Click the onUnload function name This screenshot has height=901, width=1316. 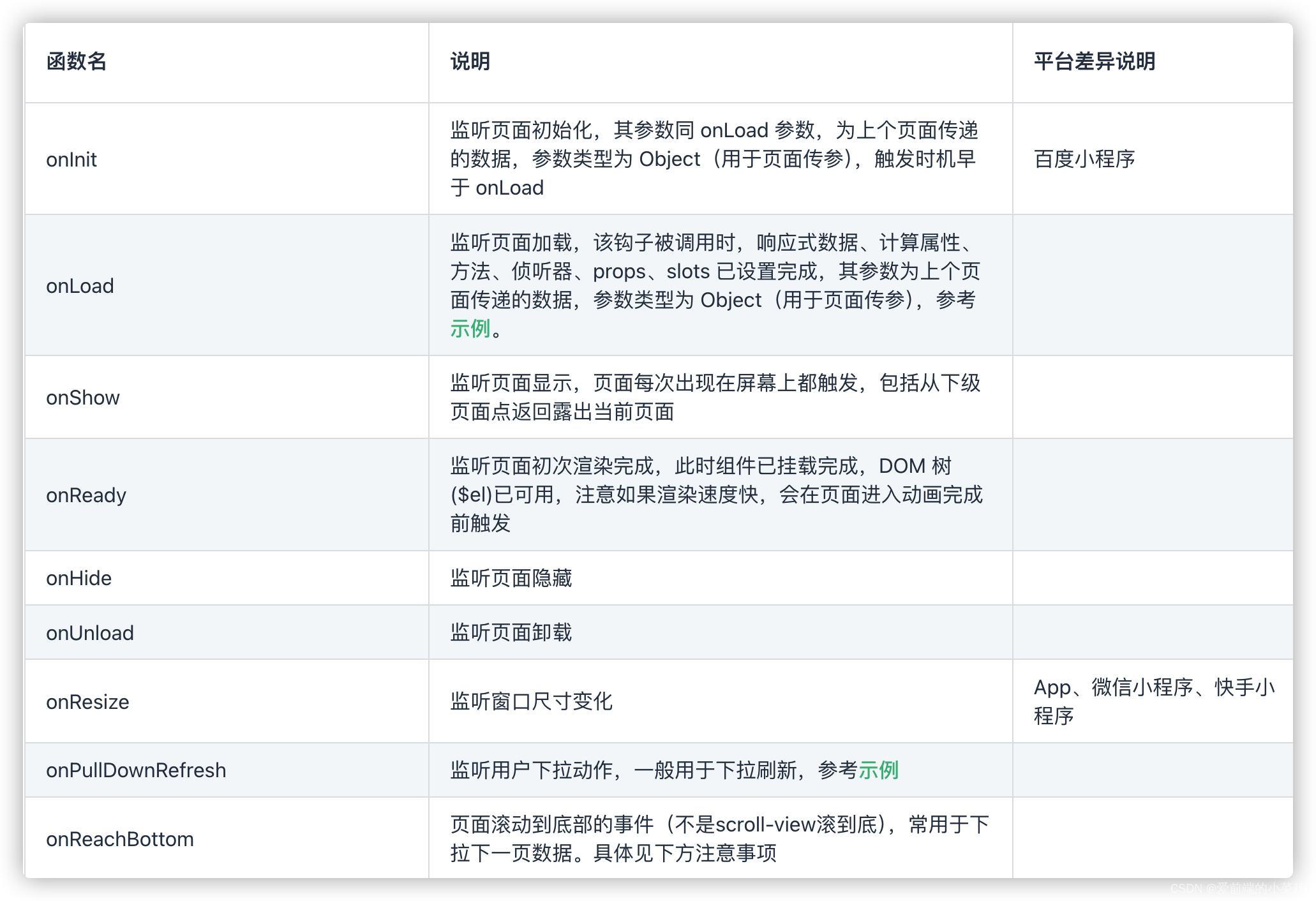pyautogui.click(x=90, y=633)
